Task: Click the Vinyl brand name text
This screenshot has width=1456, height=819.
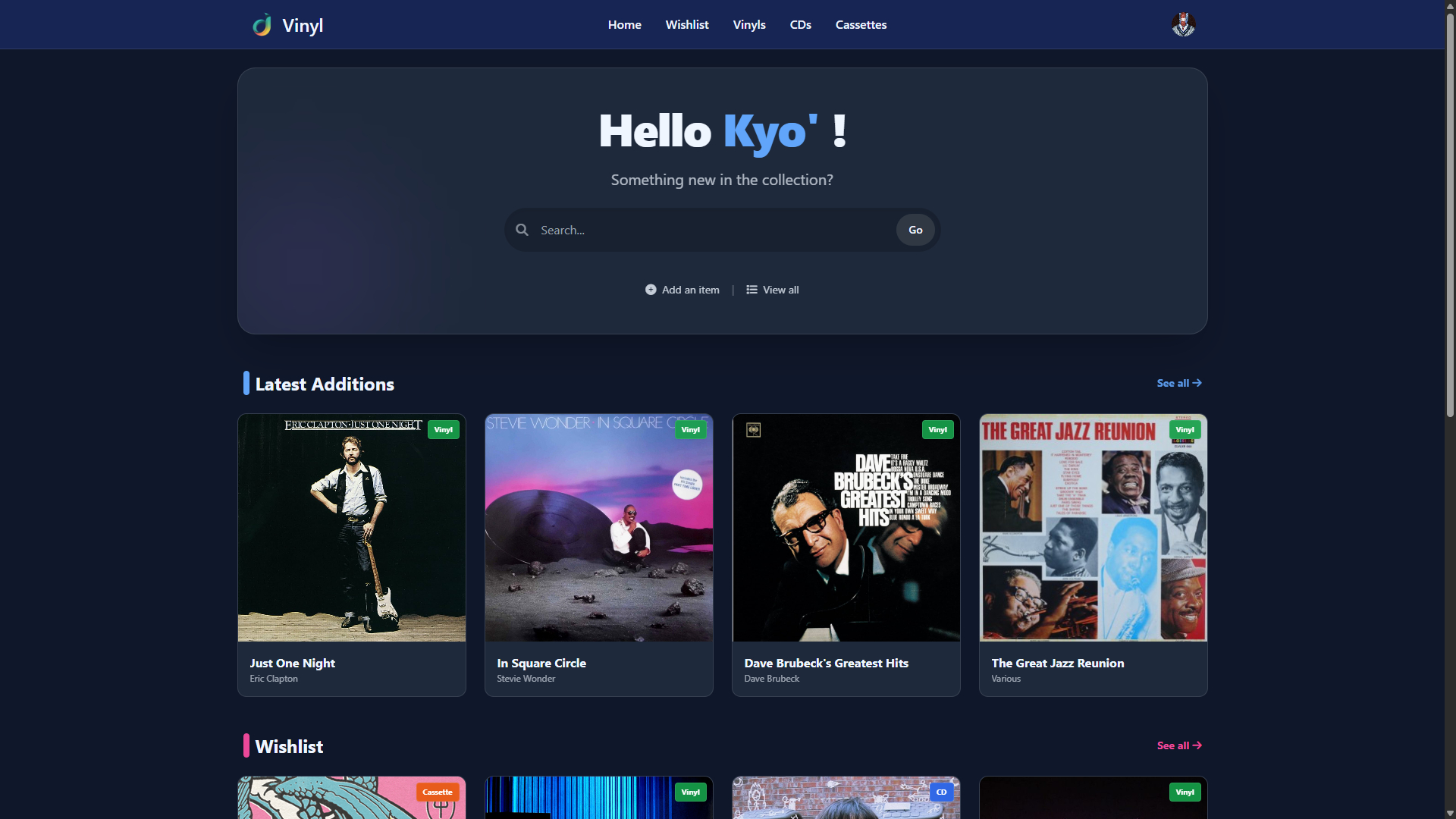Action: (303, 25)
